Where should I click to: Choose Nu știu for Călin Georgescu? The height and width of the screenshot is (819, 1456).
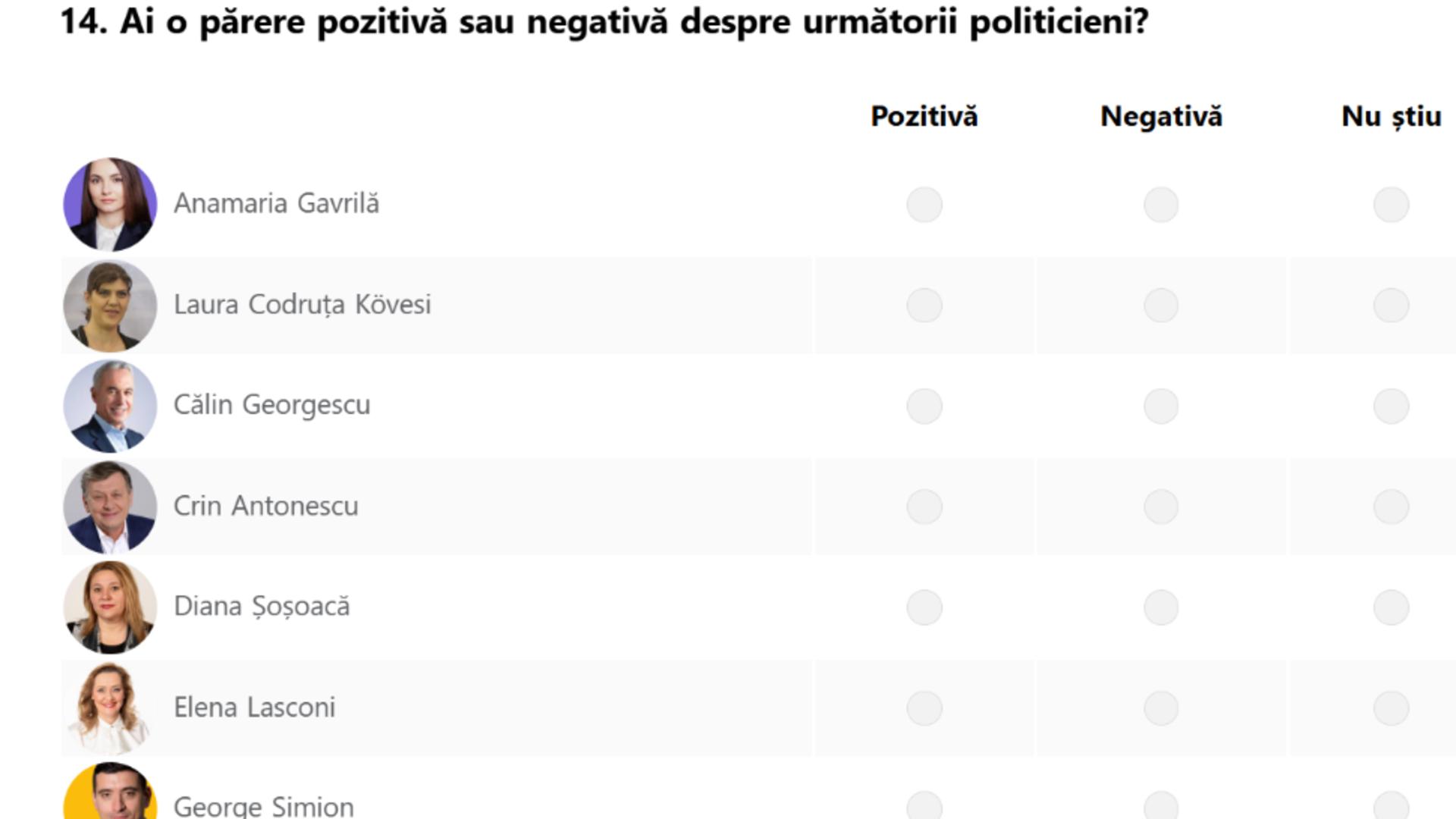(x=1392, y=405)
